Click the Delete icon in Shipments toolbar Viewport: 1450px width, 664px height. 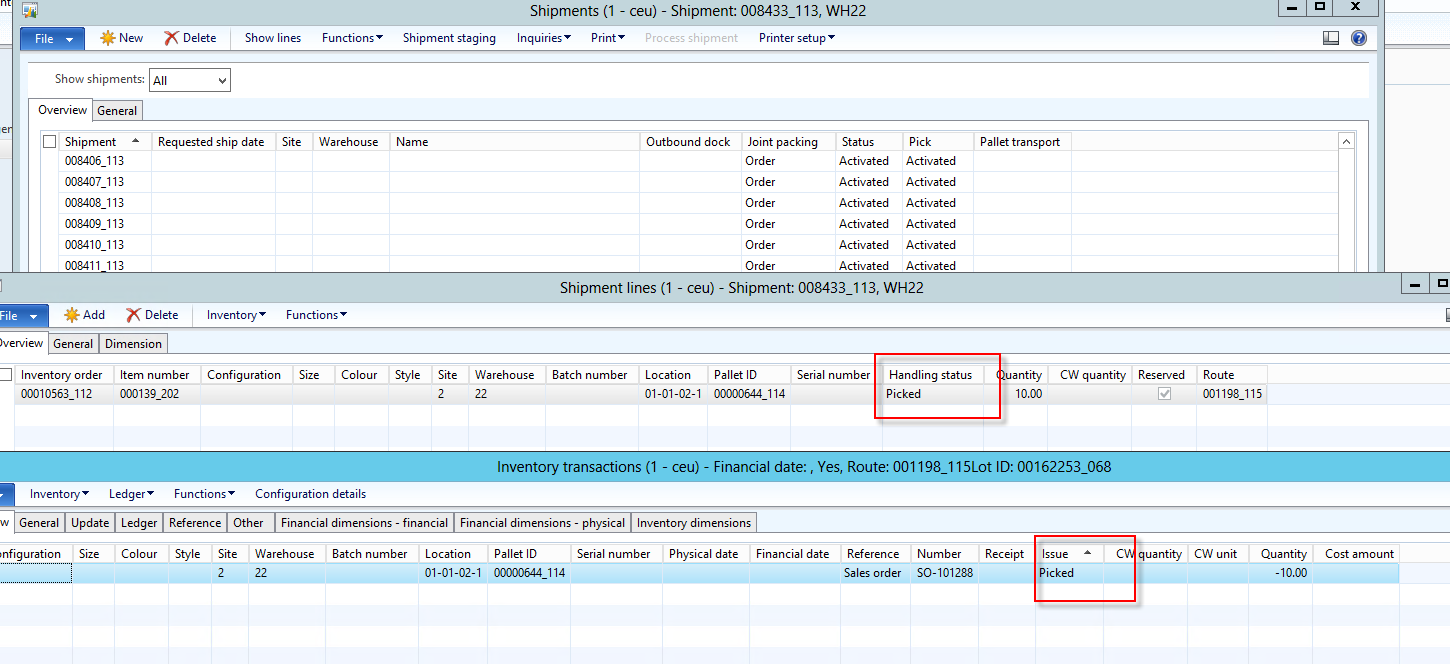coord(172,38)
